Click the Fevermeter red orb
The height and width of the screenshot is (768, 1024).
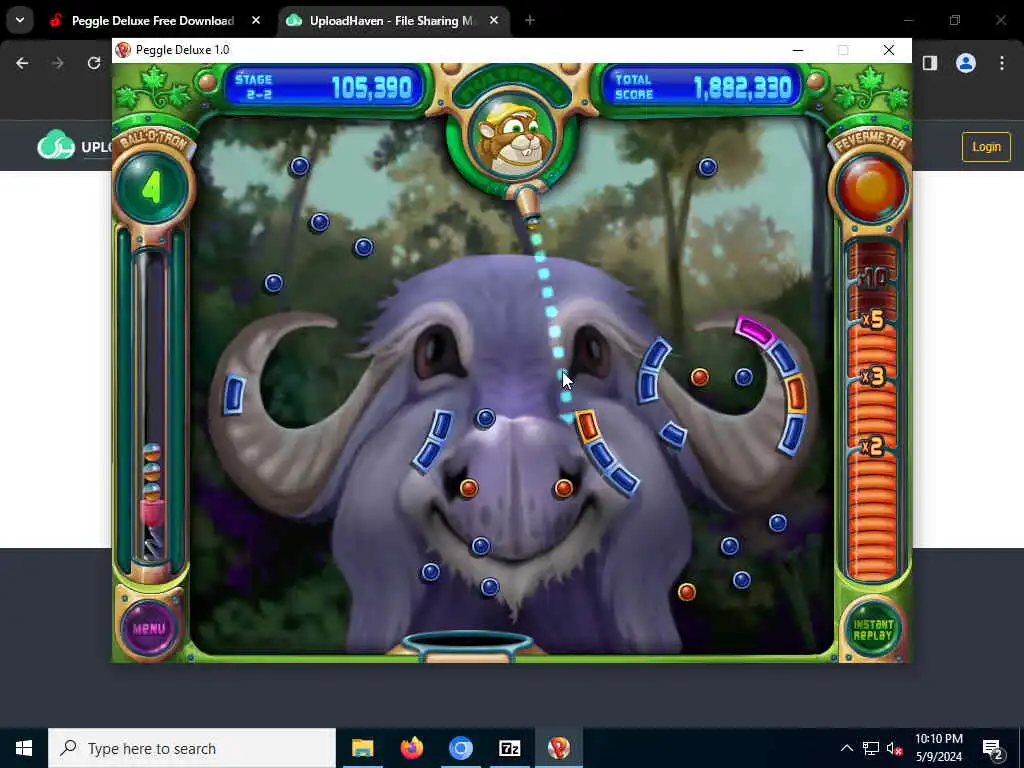pyautogui.click(x=871, y=188)
